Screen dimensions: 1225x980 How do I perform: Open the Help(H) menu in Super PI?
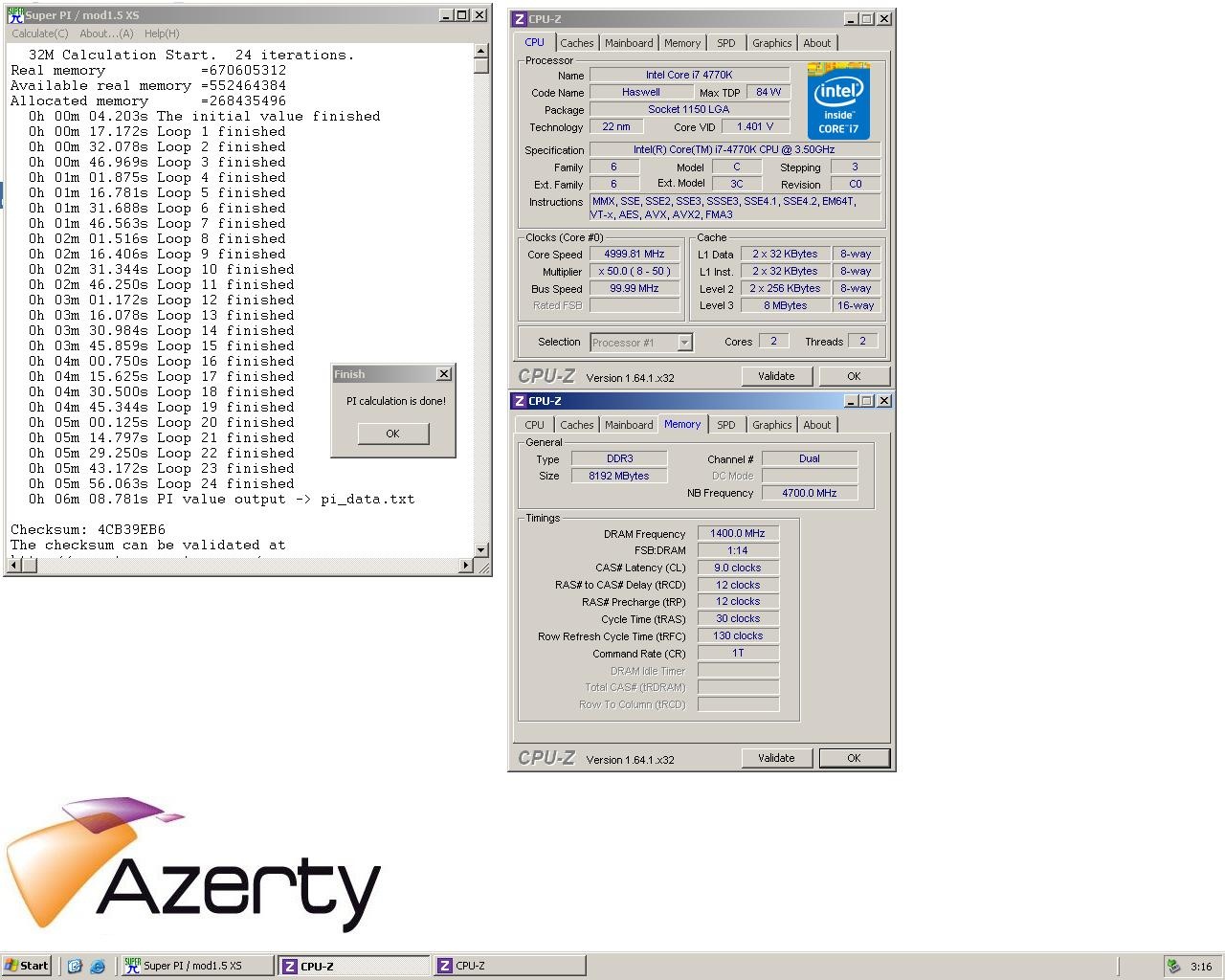[x=162, y=33]
